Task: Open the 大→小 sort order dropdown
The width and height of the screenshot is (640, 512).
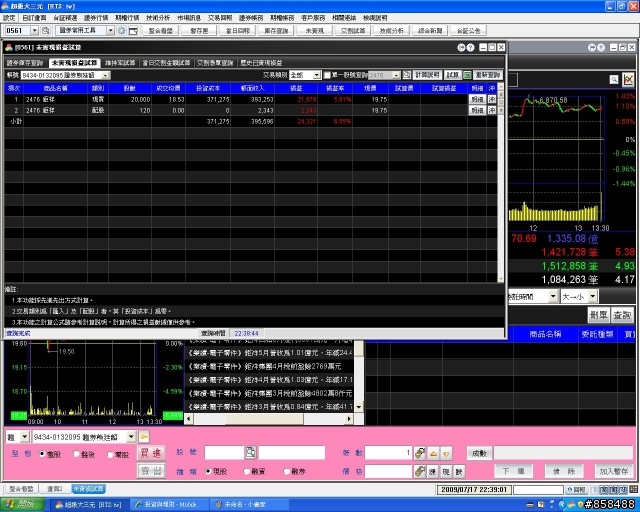Action: click(x=593, y=296)
